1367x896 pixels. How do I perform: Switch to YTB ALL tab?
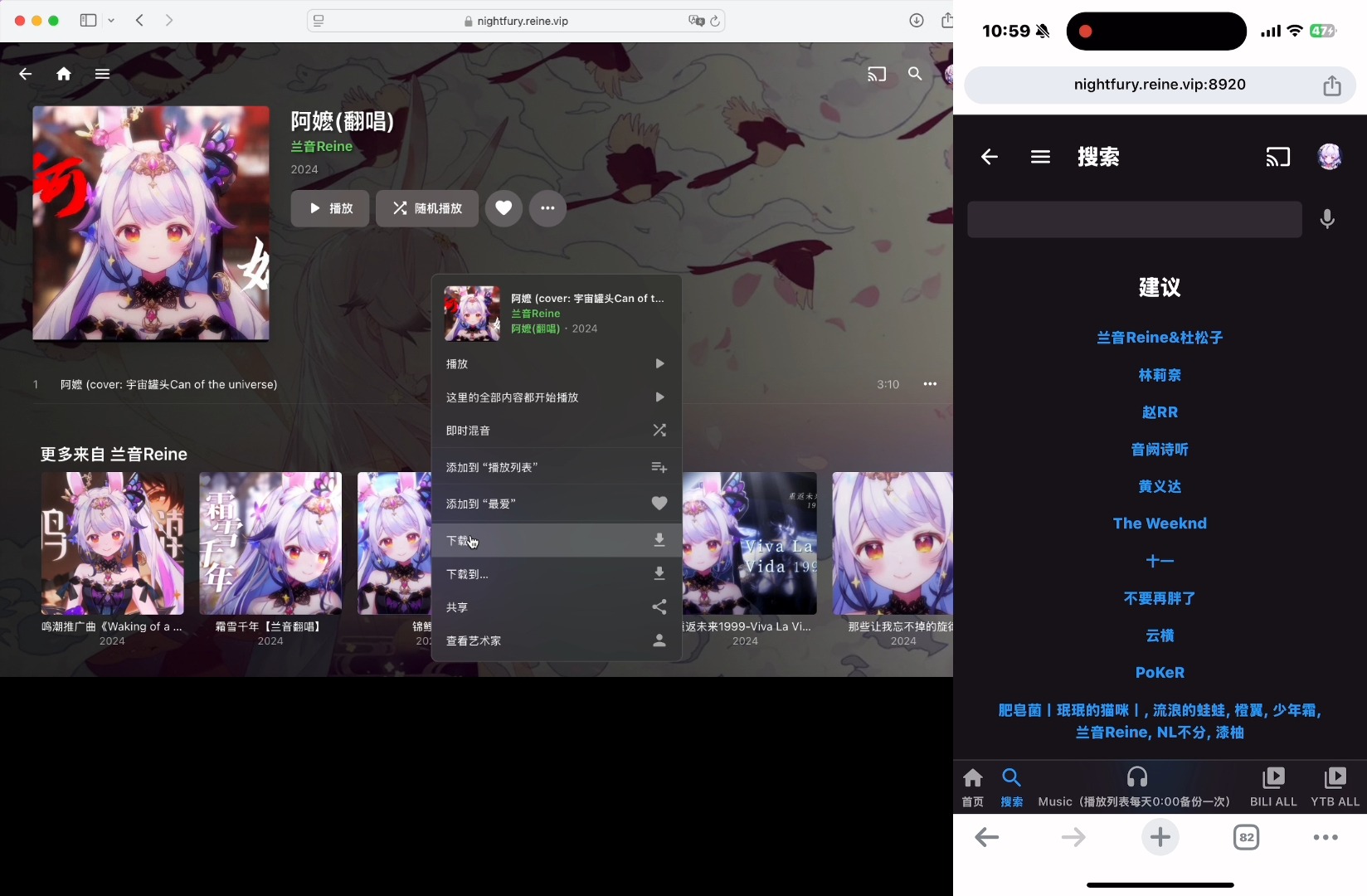pos(1335,786)
